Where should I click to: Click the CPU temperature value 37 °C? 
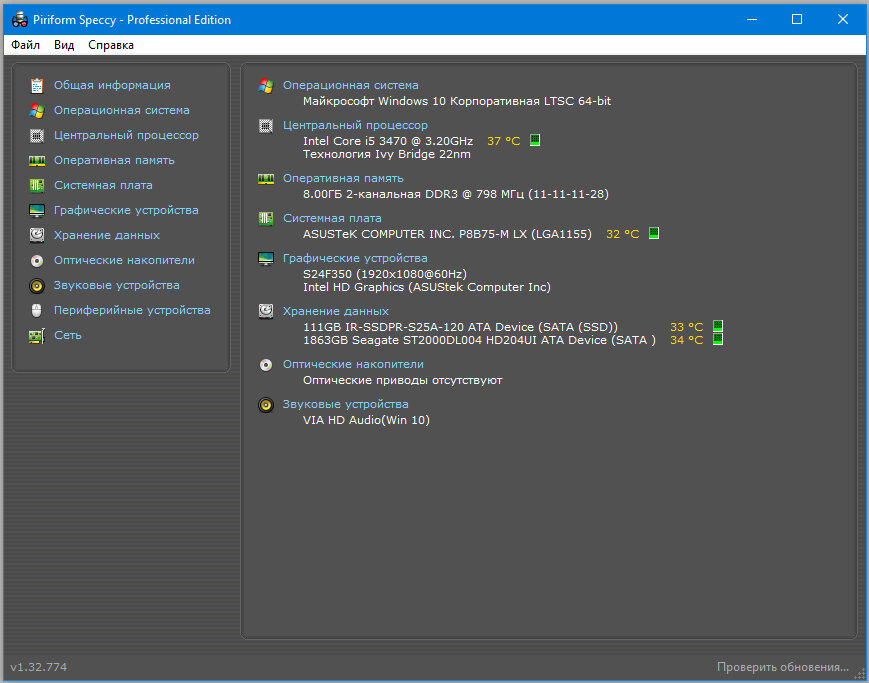point(504,141)
